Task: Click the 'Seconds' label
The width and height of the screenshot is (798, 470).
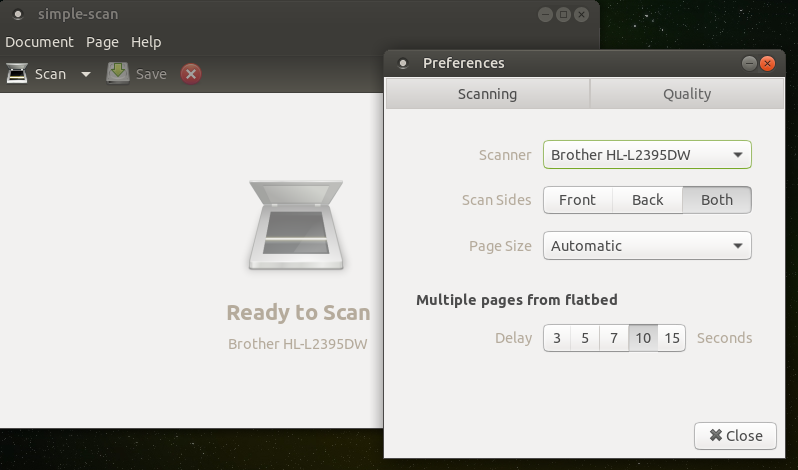Action: click(x=725, y=338)
